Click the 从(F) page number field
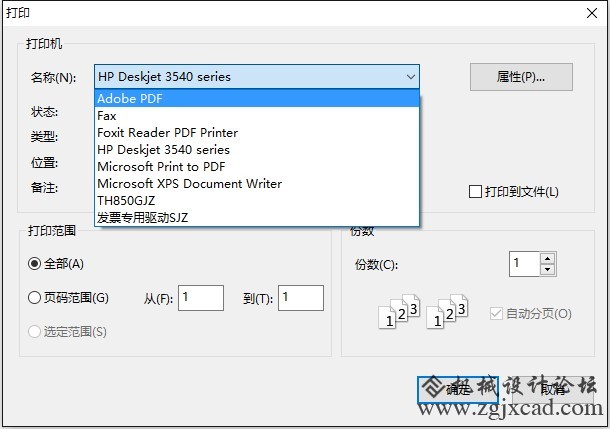This screenshot has height=429, width=610. [x=201, y=298]
